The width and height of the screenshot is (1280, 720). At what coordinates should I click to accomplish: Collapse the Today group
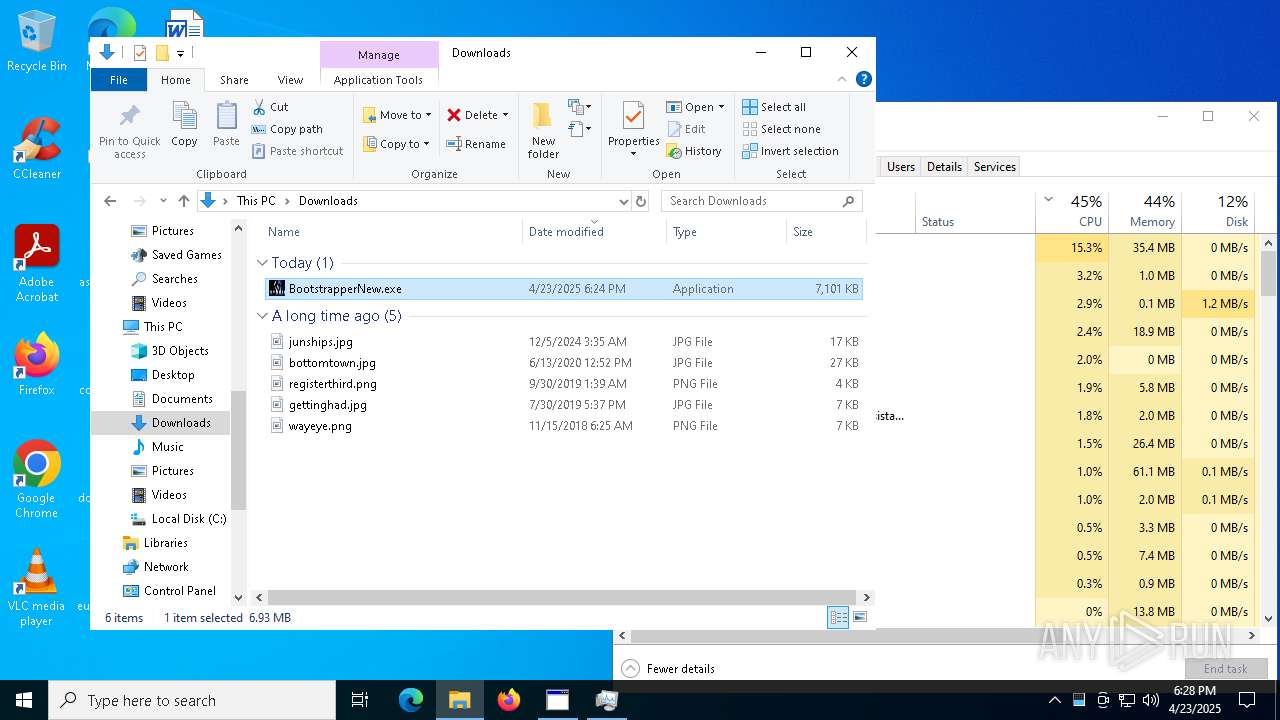point(263,263)
